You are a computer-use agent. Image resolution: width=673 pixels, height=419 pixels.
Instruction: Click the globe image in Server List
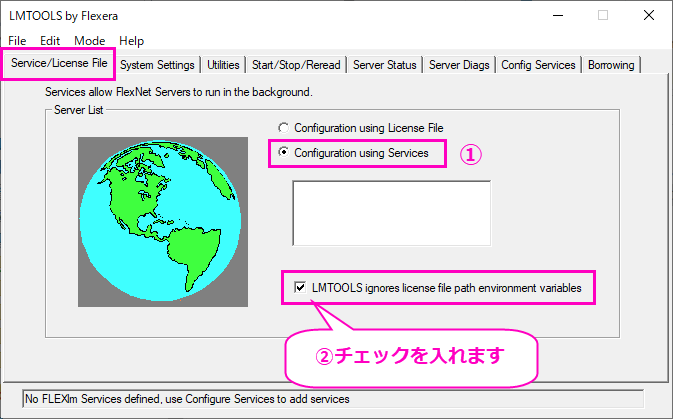click(x=163, y=222)
